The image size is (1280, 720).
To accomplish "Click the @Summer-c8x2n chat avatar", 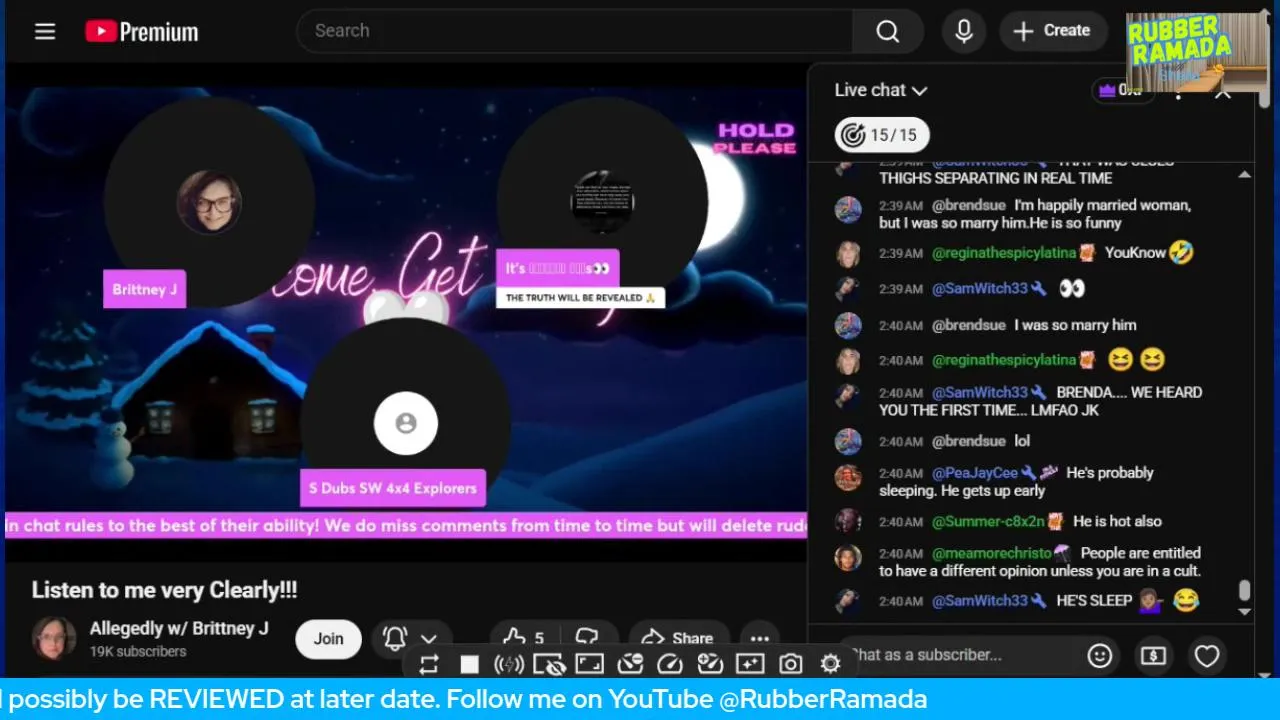I will (x=848, y=521).
